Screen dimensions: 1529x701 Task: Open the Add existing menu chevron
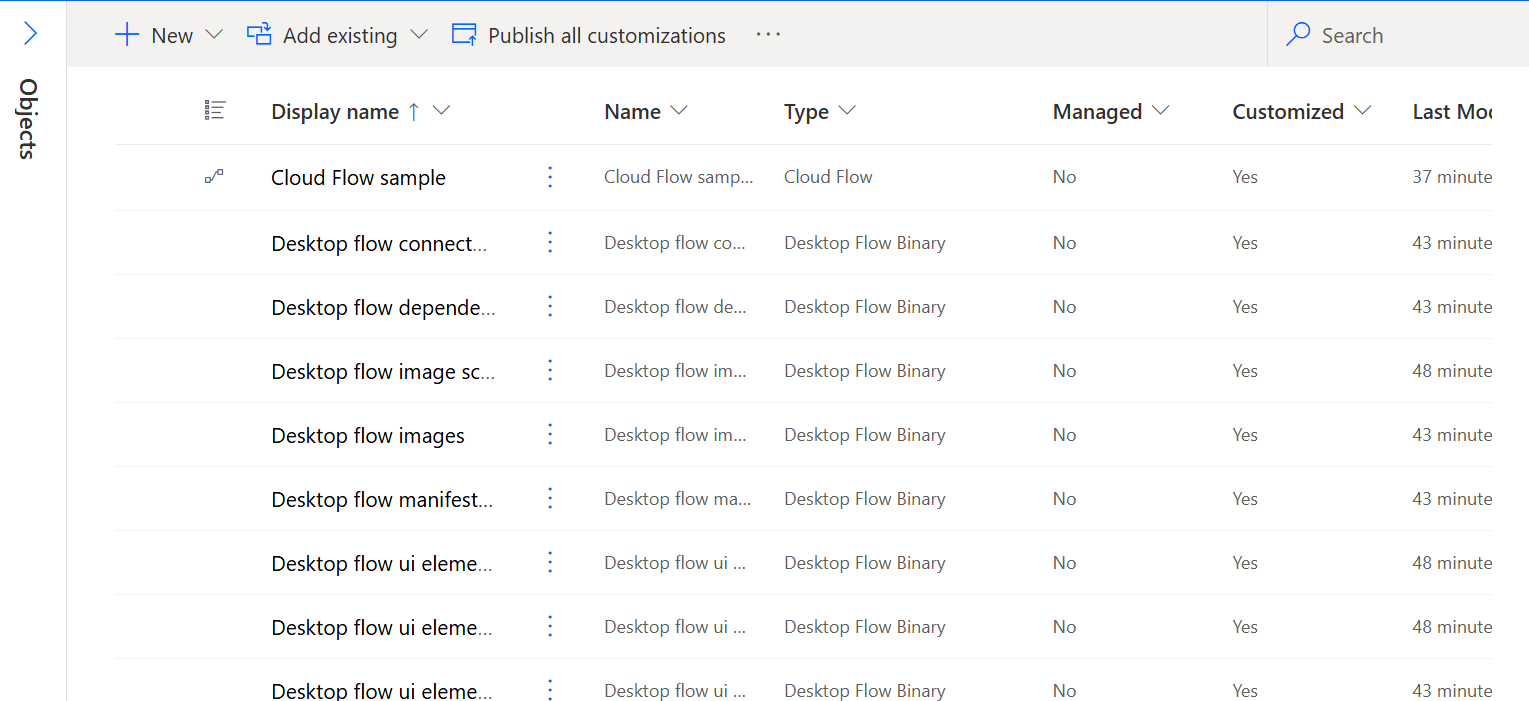417,35
